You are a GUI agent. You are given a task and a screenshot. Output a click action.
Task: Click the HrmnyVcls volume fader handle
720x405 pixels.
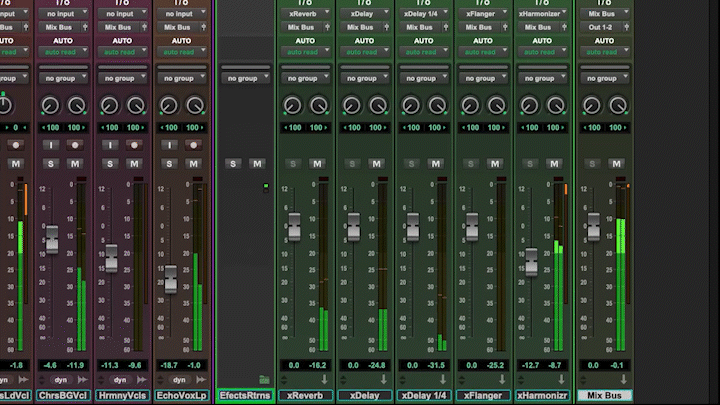tap(112, 258)
